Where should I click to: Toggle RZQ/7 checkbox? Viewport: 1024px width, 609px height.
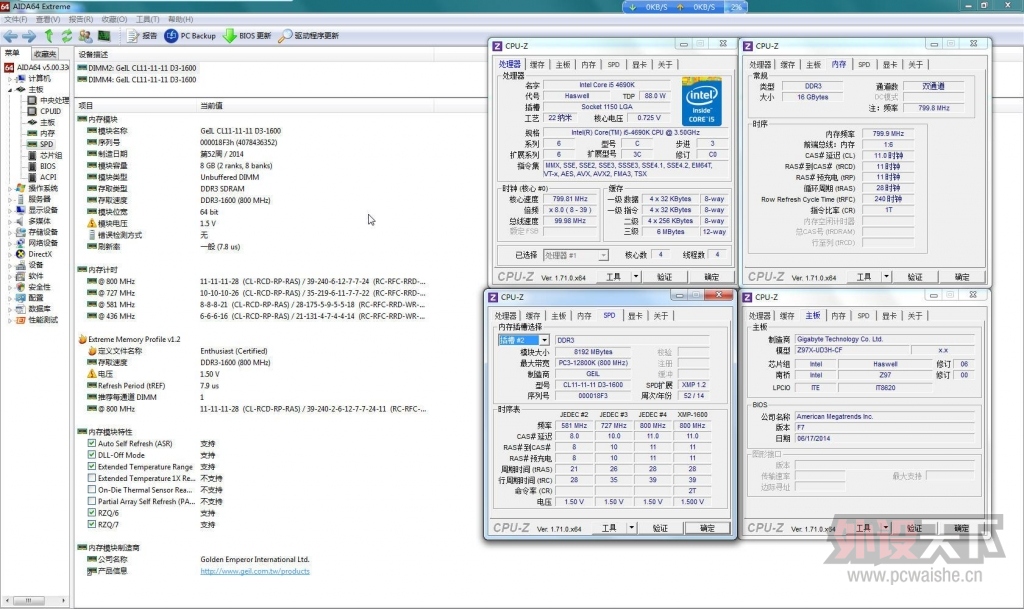[92, 524]
